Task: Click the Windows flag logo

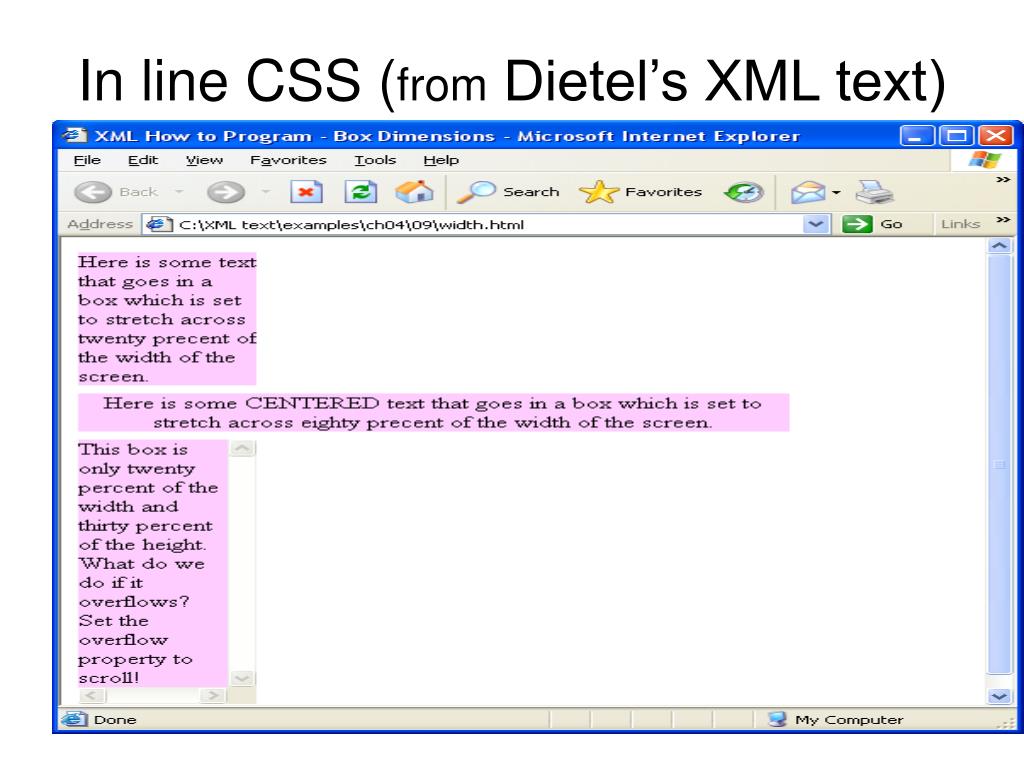Action: click(984, 159)
